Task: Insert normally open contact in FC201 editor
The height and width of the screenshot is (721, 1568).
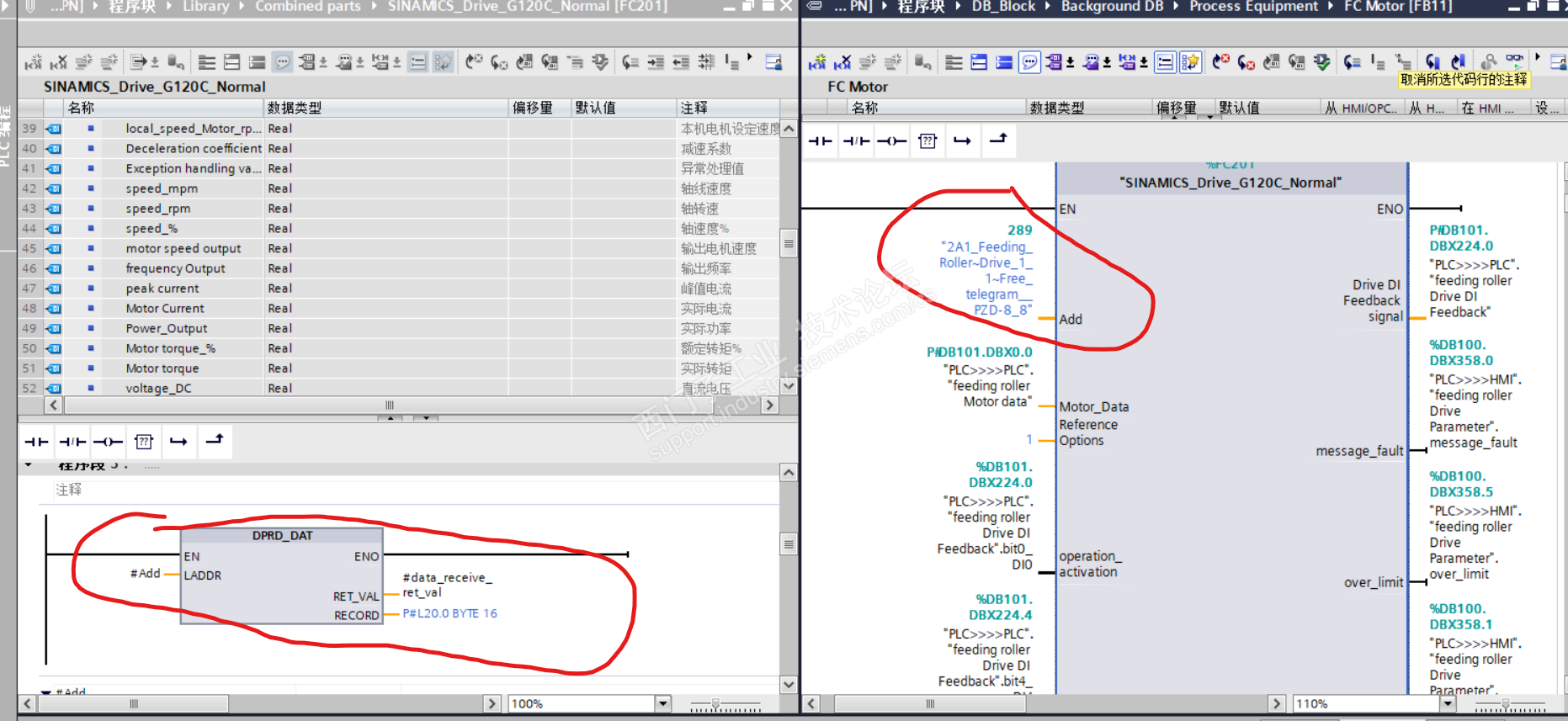Action: pos(36,442)
